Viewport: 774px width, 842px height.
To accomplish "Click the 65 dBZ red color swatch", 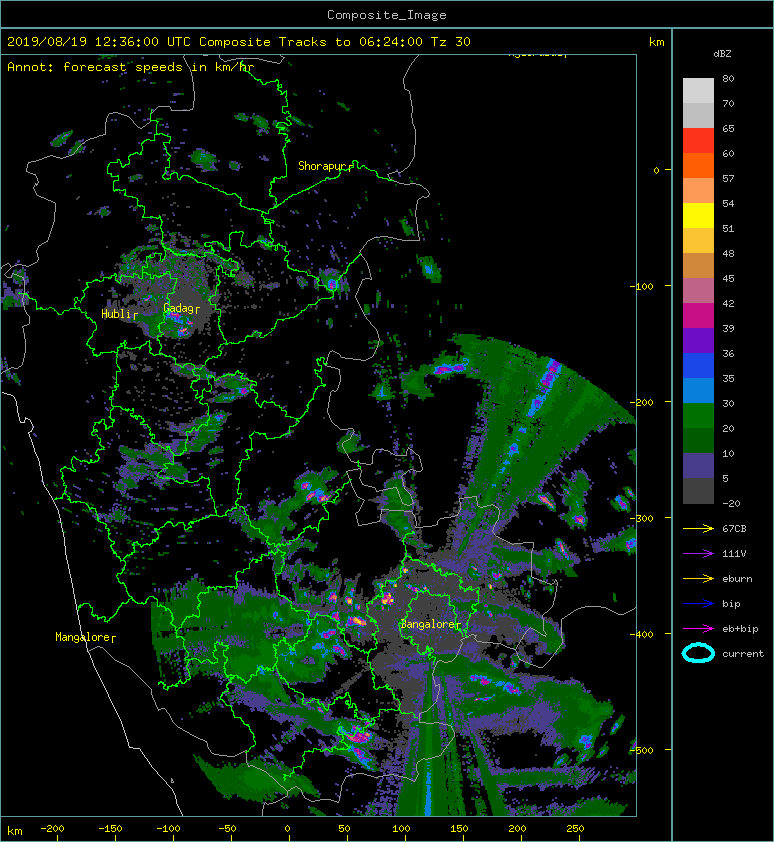I will click(698, 140).
